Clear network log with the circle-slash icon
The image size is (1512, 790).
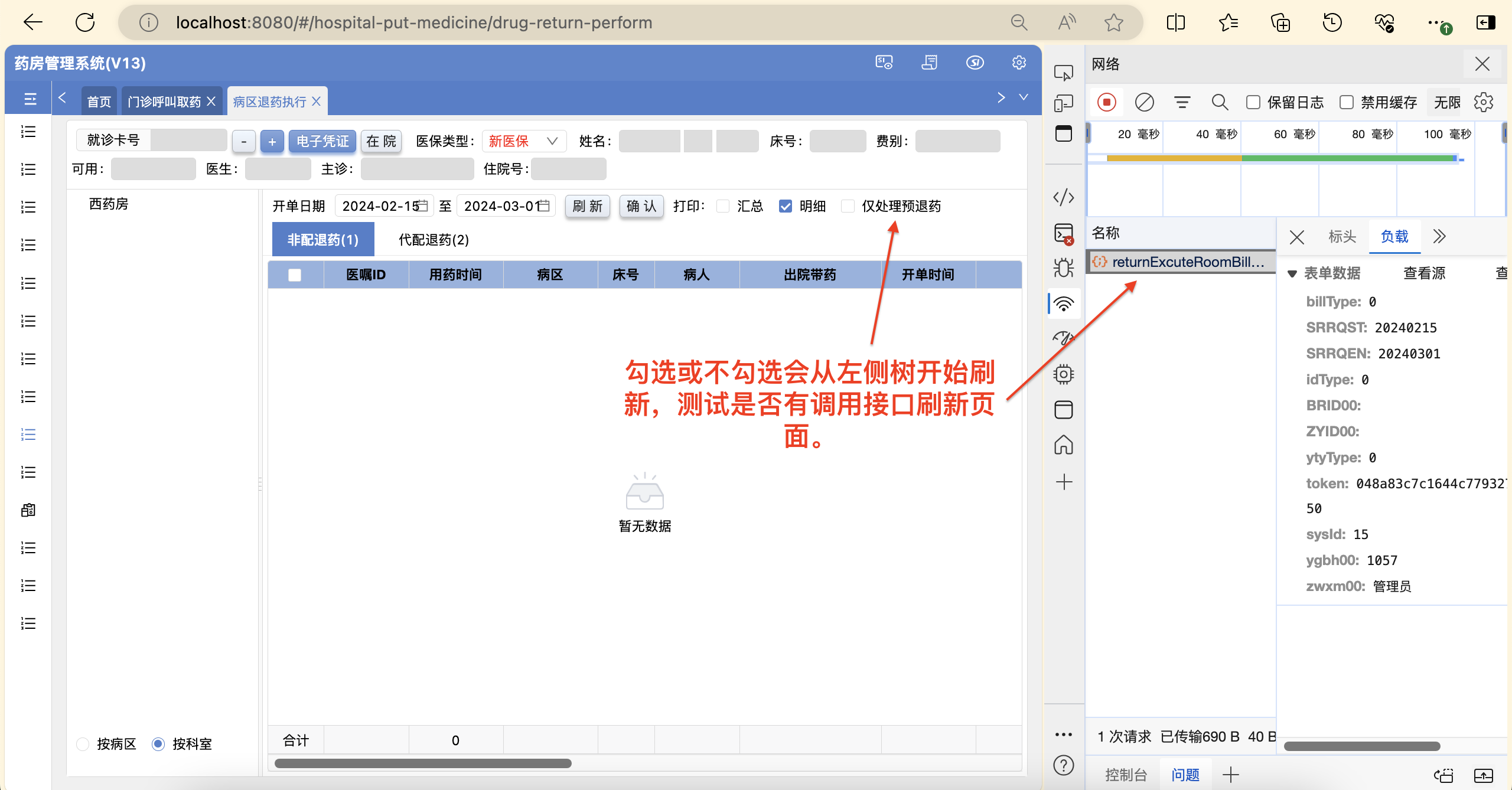(x=1144, y=102)
